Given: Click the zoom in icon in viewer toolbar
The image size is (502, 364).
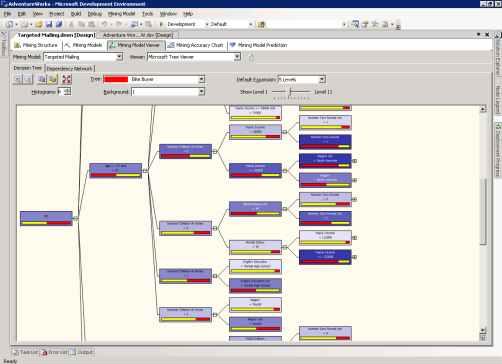Looking at the screenshot, I should (x=18, y=79).
